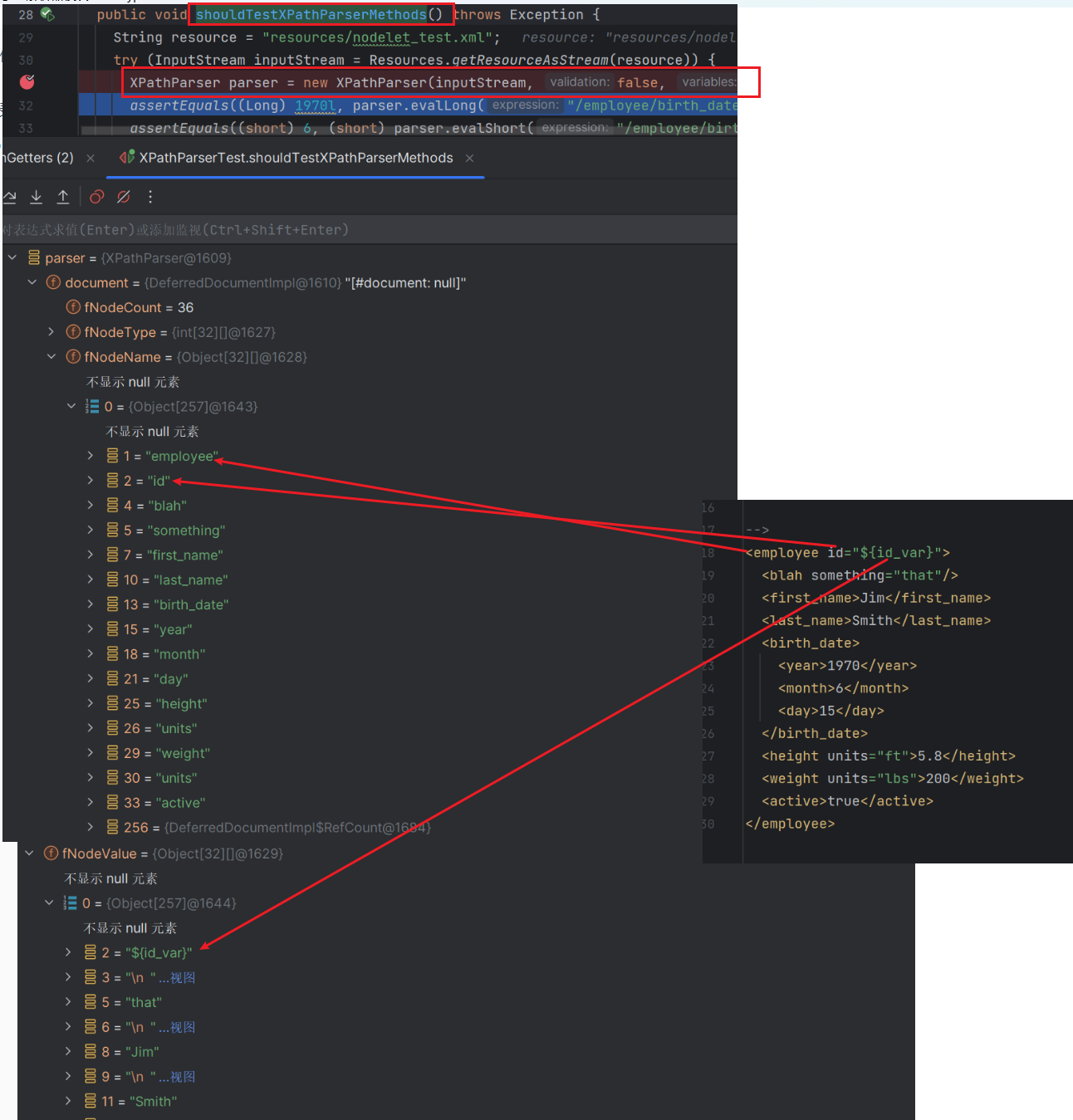Close the XPathParserTest.shouldTestXPathParserMethods tab
This screenshot has width=1073, height=1120.
pos(469,158)
